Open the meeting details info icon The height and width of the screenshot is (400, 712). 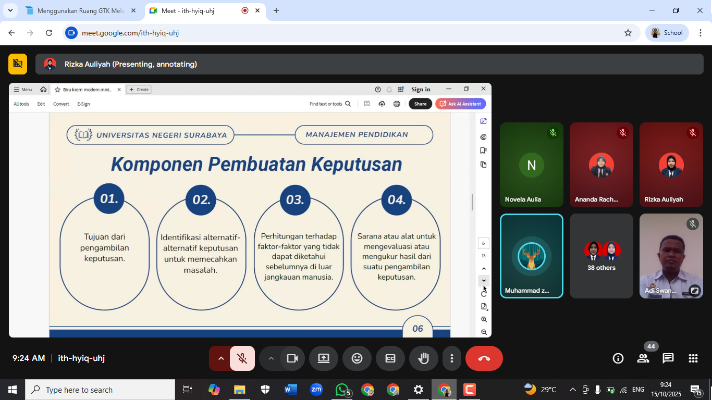[x=617, y=358]
